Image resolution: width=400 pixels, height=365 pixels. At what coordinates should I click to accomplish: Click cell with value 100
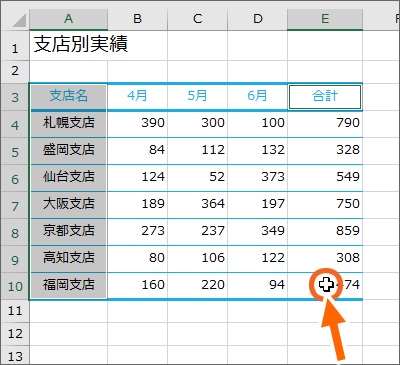pos(257,124)
